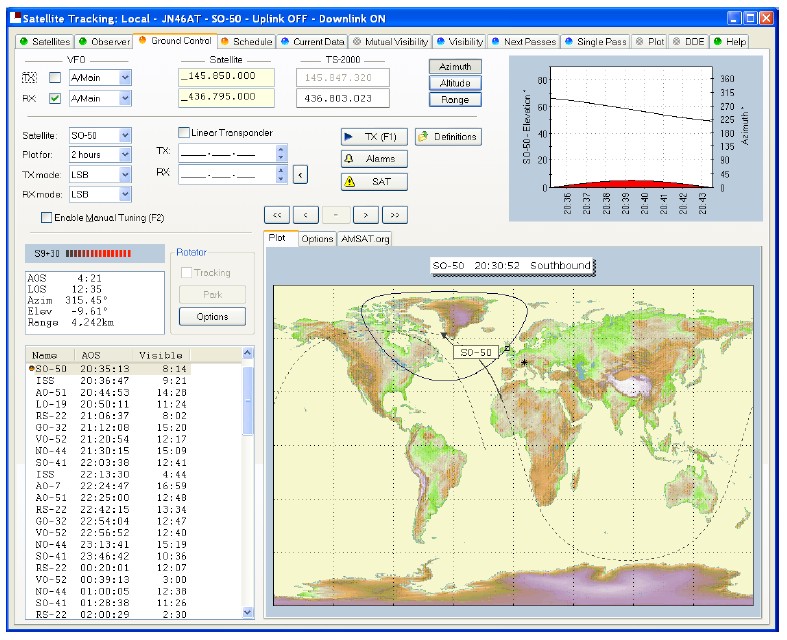Expand the TX VFO A/Main dropdown
787x640 pixels.
[x=125, y=77]
